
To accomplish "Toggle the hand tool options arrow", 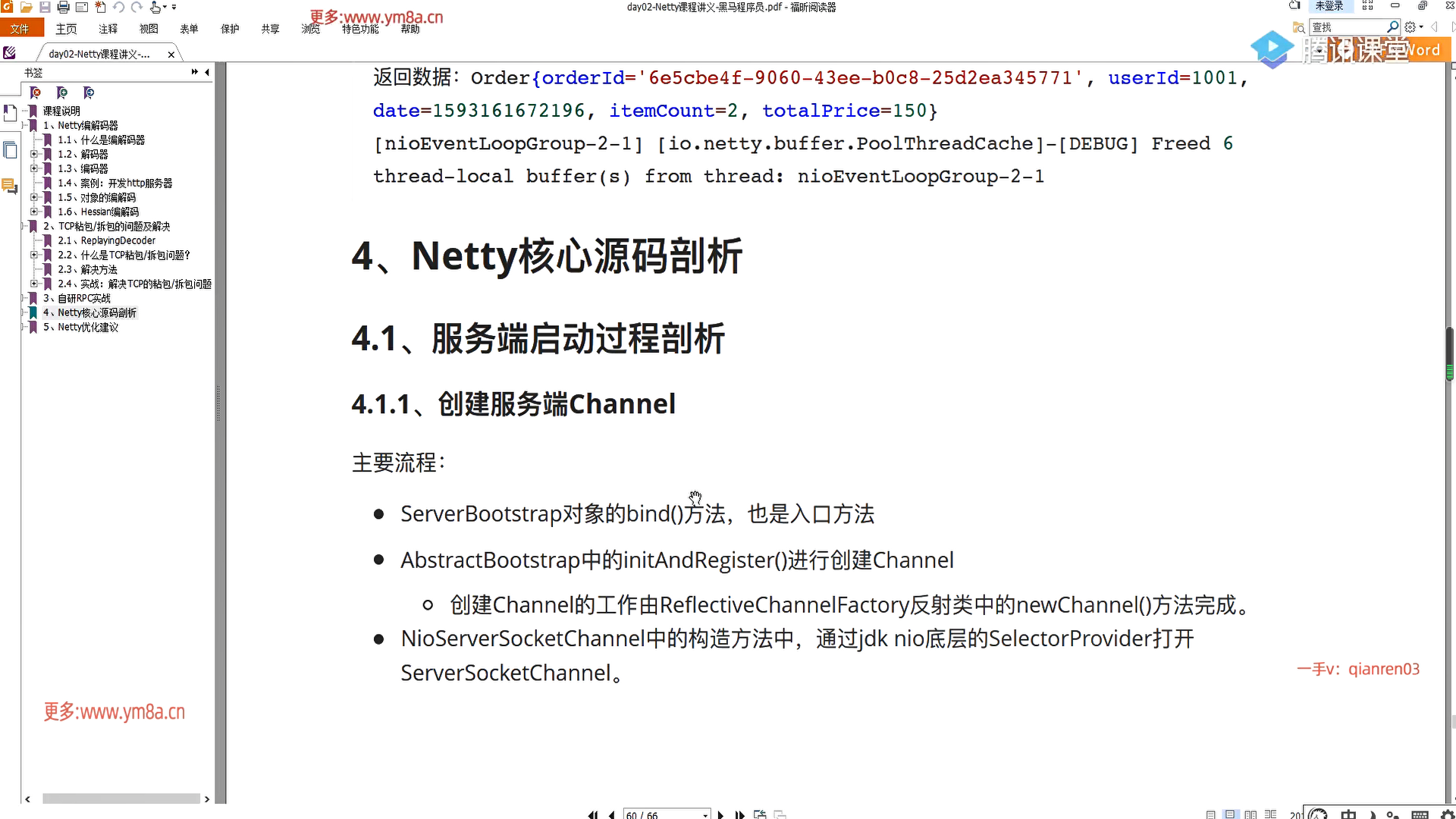I will pos(165,7).
